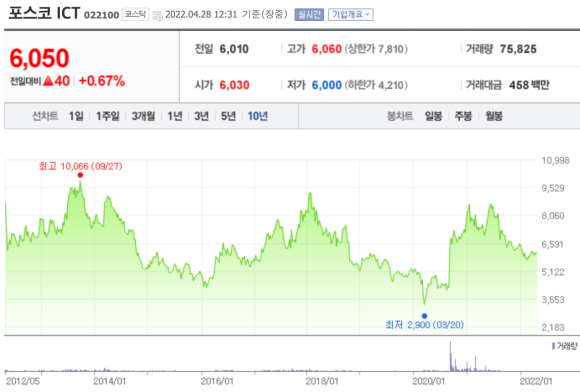Click the blue low-point marker on the chart

click(424, 316)
